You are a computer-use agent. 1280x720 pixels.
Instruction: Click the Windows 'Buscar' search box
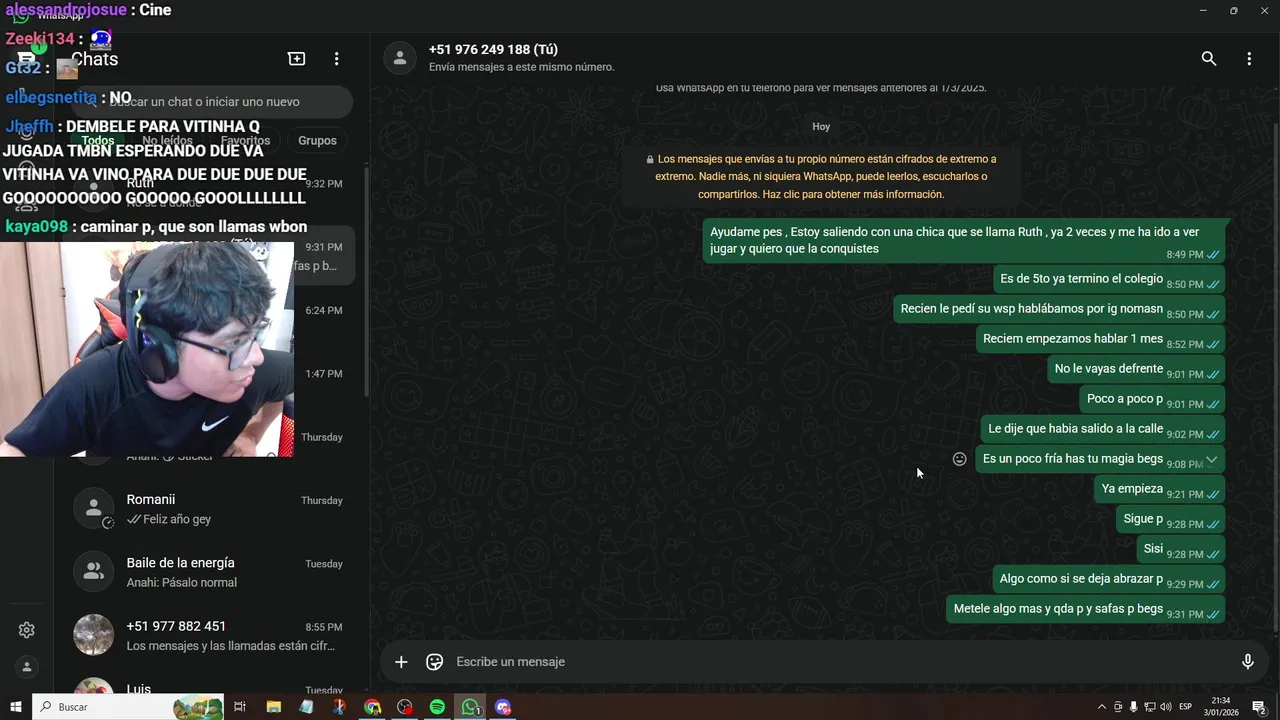click(x=128, y=707)
